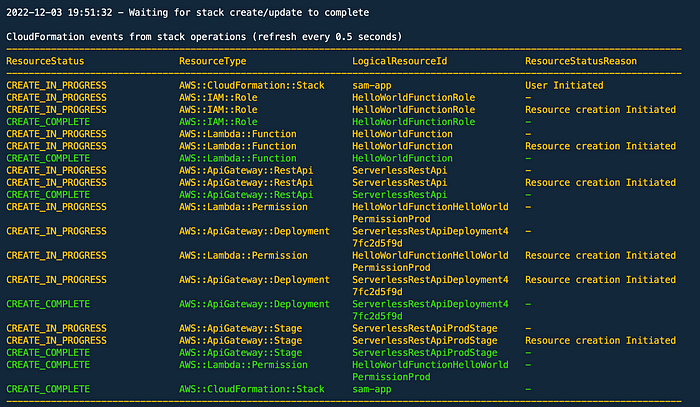
Task: Click the ResourceType column header
Action: click(x=212, y=61)
